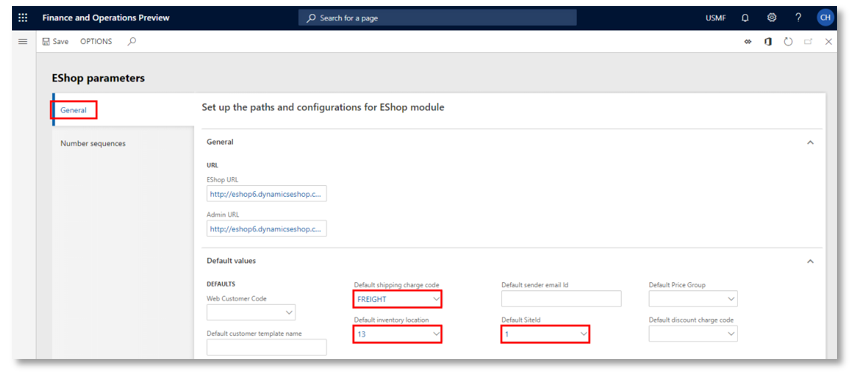Viewport: 851px width, 373px height.
Task: Open the help question mark
Action: 798,18
